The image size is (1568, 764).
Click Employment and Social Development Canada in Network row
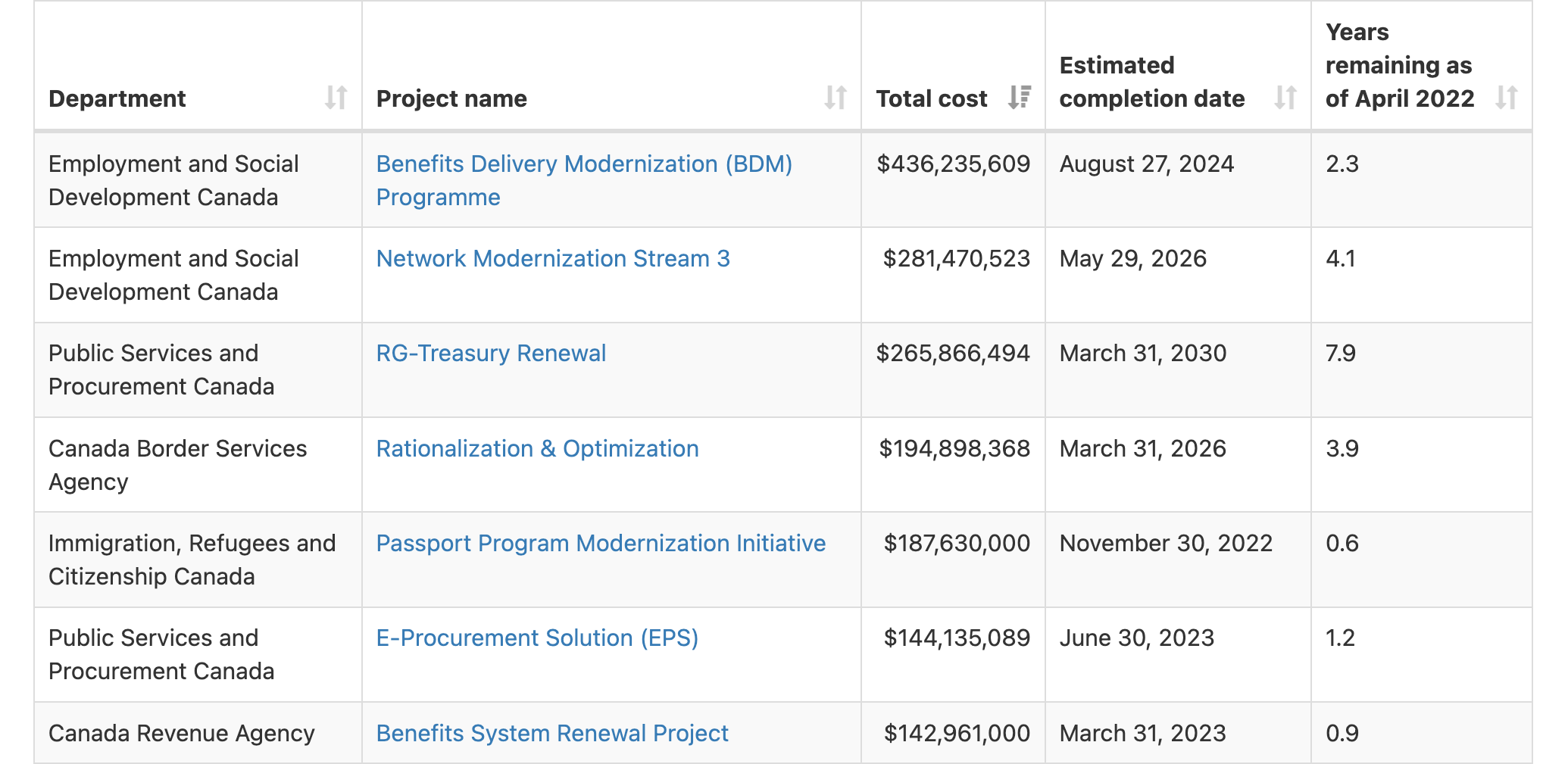tap(198, 275)
